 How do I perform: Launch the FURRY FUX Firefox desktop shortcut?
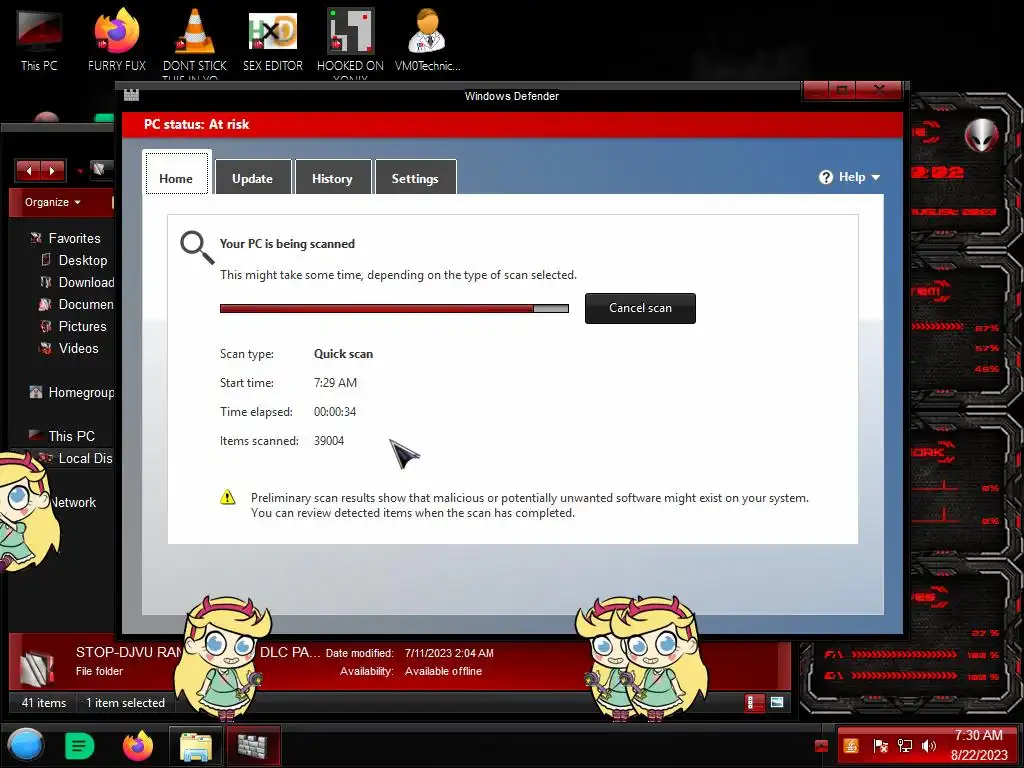click(x=117, y=40)
